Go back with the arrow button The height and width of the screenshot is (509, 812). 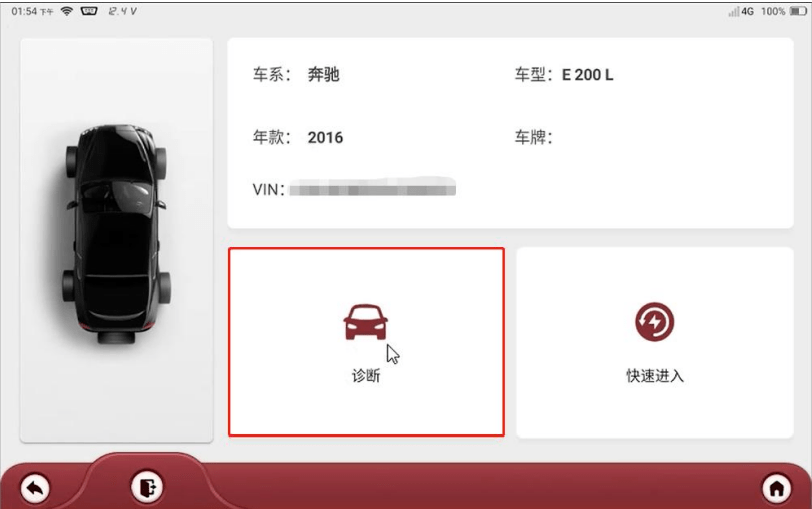[35, 488]
